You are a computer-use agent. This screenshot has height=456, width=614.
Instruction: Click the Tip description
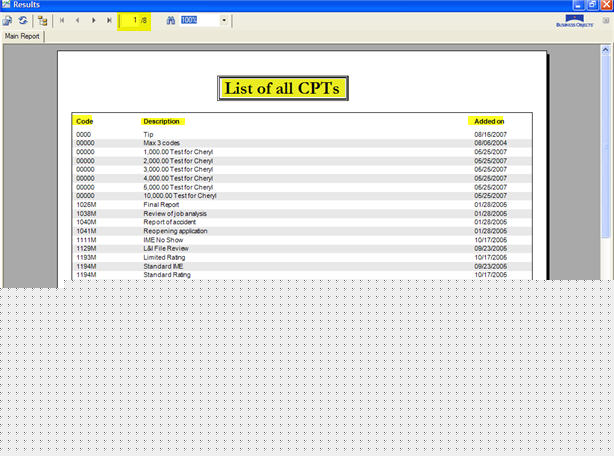[x=148, y=134]
